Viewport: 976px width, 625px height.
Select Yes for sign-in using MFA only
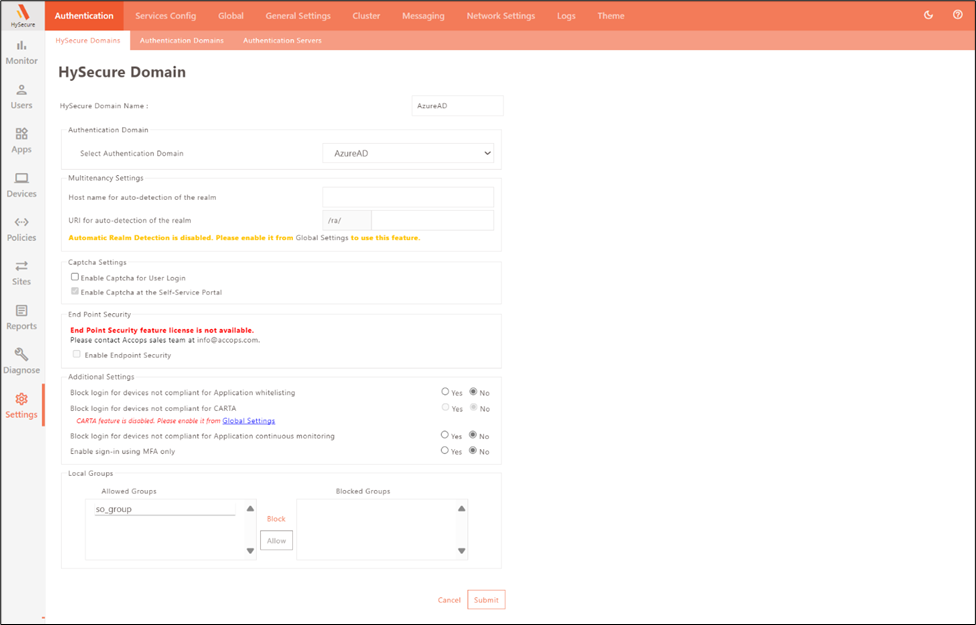[x=446, y=451]
